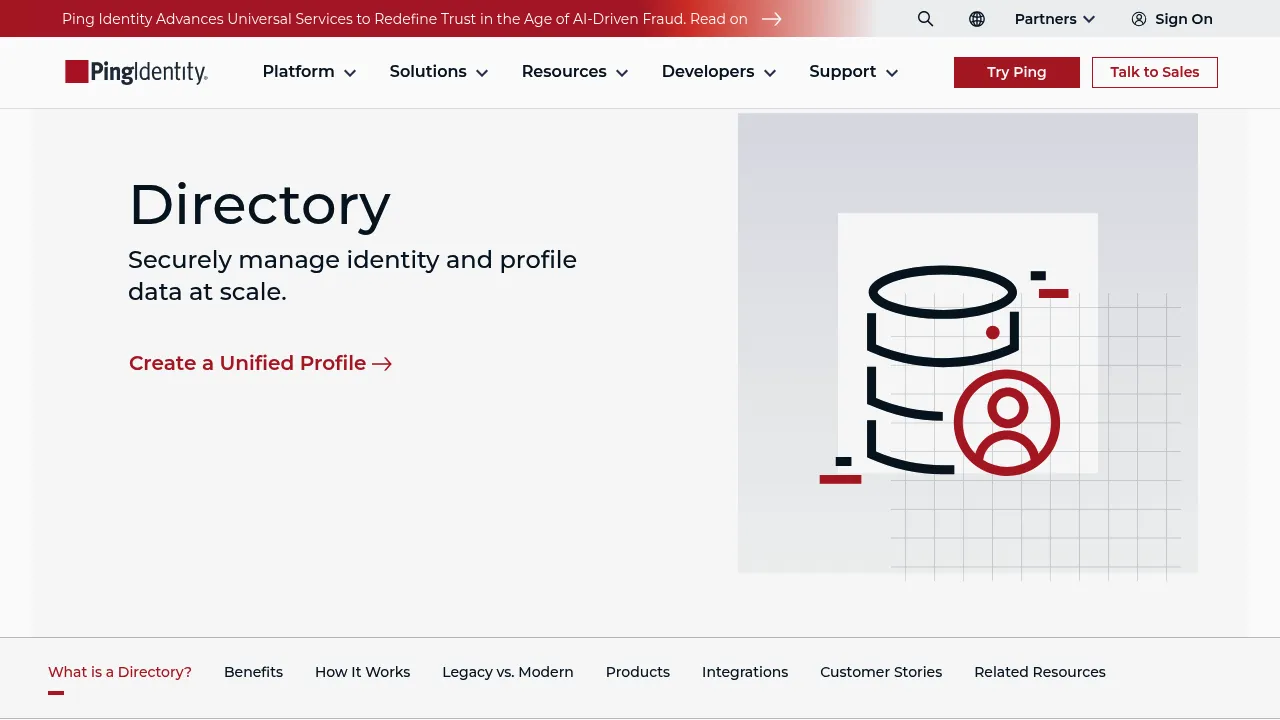
Task: Click the Directory page heading
Action: [x=260, y=205]
